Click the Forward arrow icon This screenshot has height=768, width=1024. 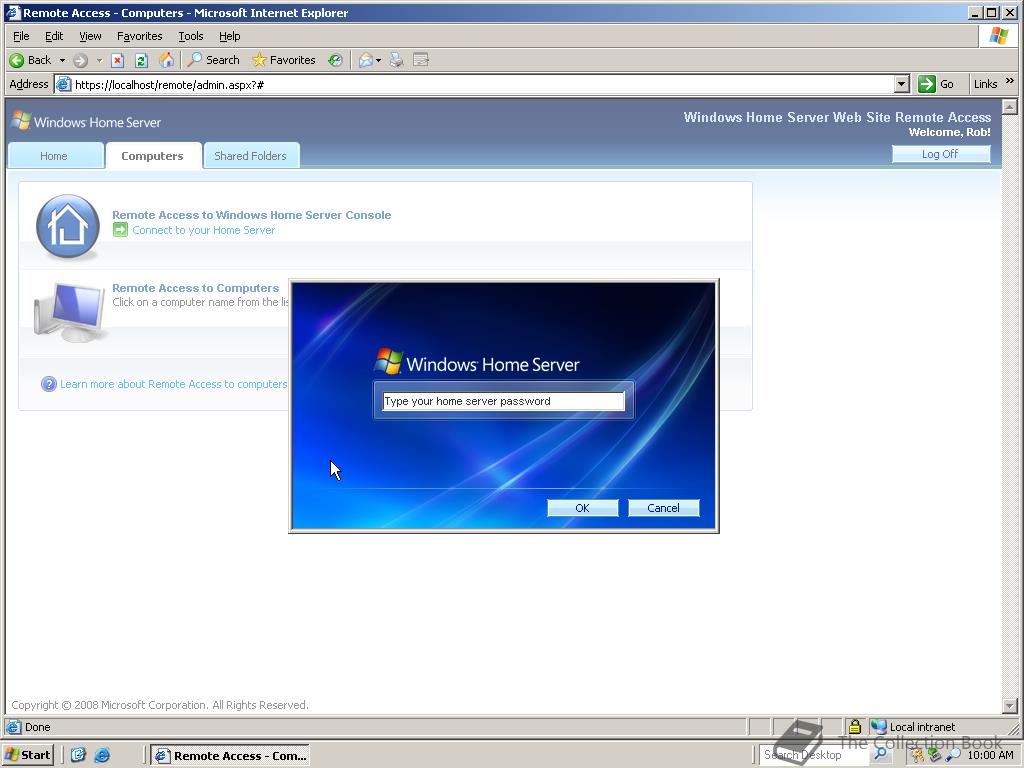click(x=80, y=61)
